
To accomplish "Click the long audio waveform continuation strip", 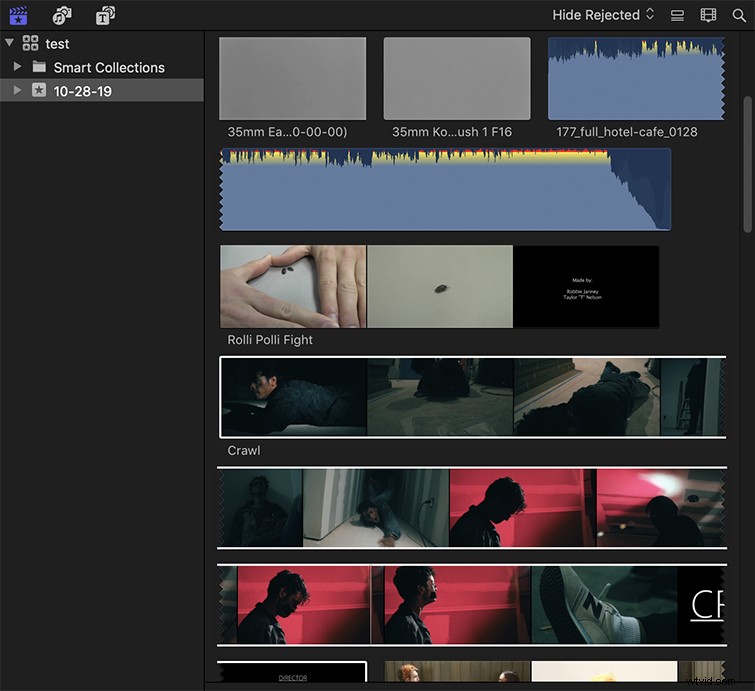I will 445,189.
